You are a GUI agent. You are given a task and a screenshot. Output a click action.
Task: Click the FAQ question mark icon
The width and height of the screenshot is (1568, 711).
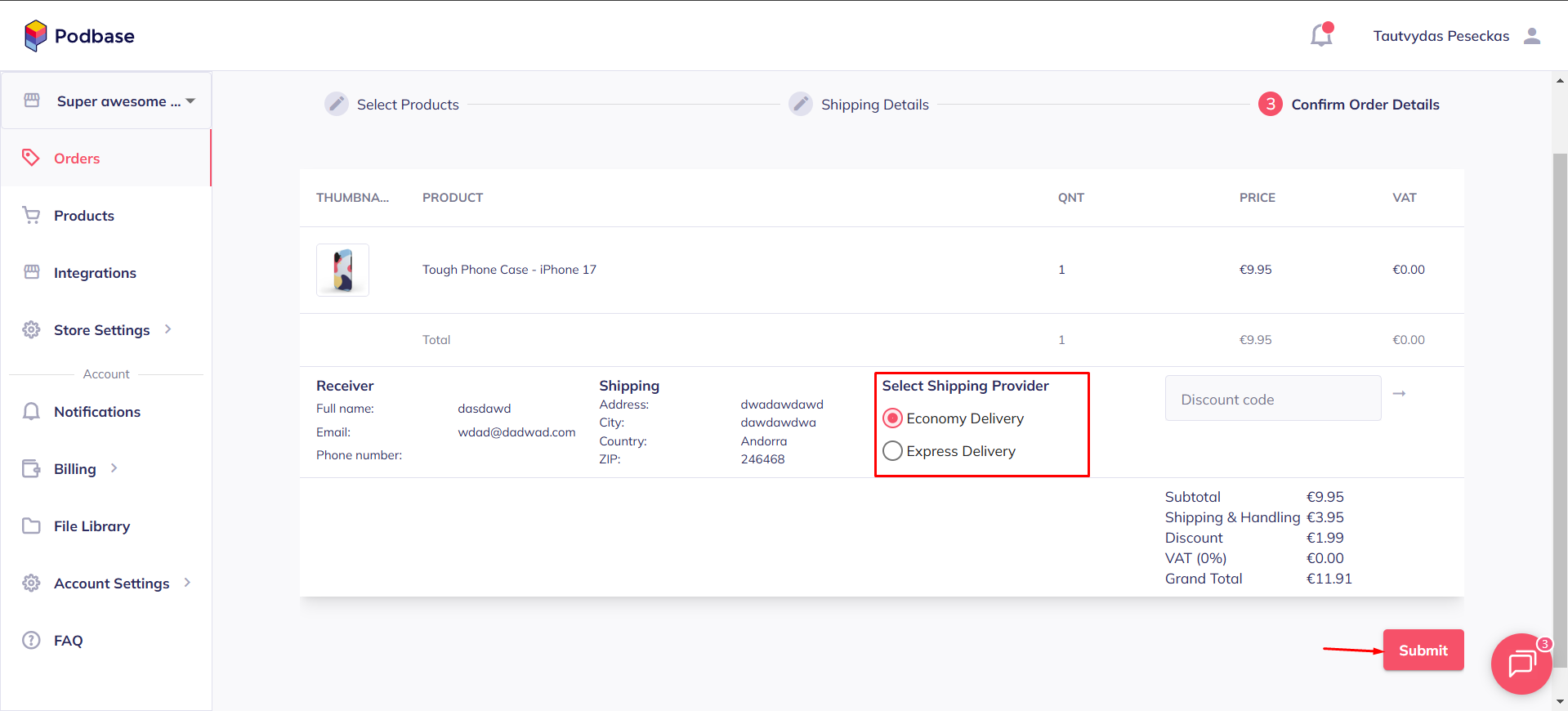pyautogui.click(x=31, y=640)
